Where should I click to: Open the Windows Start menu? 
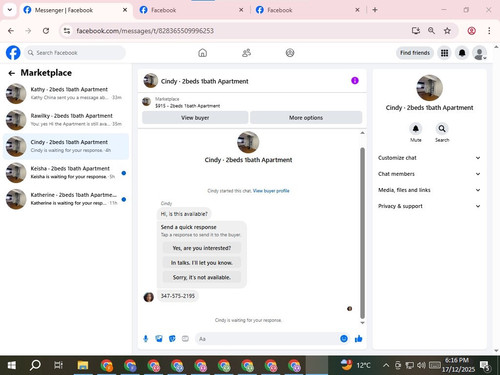point(11,366)
